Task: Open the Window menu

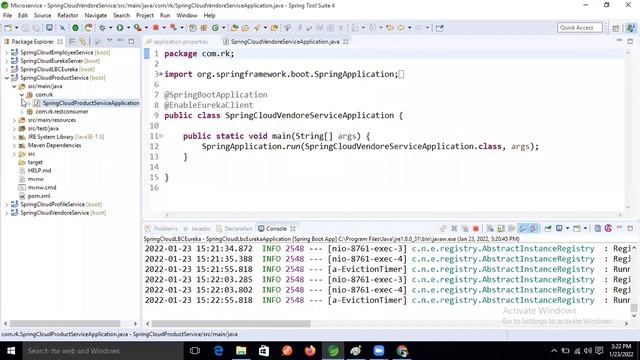Action: (187, 15)
